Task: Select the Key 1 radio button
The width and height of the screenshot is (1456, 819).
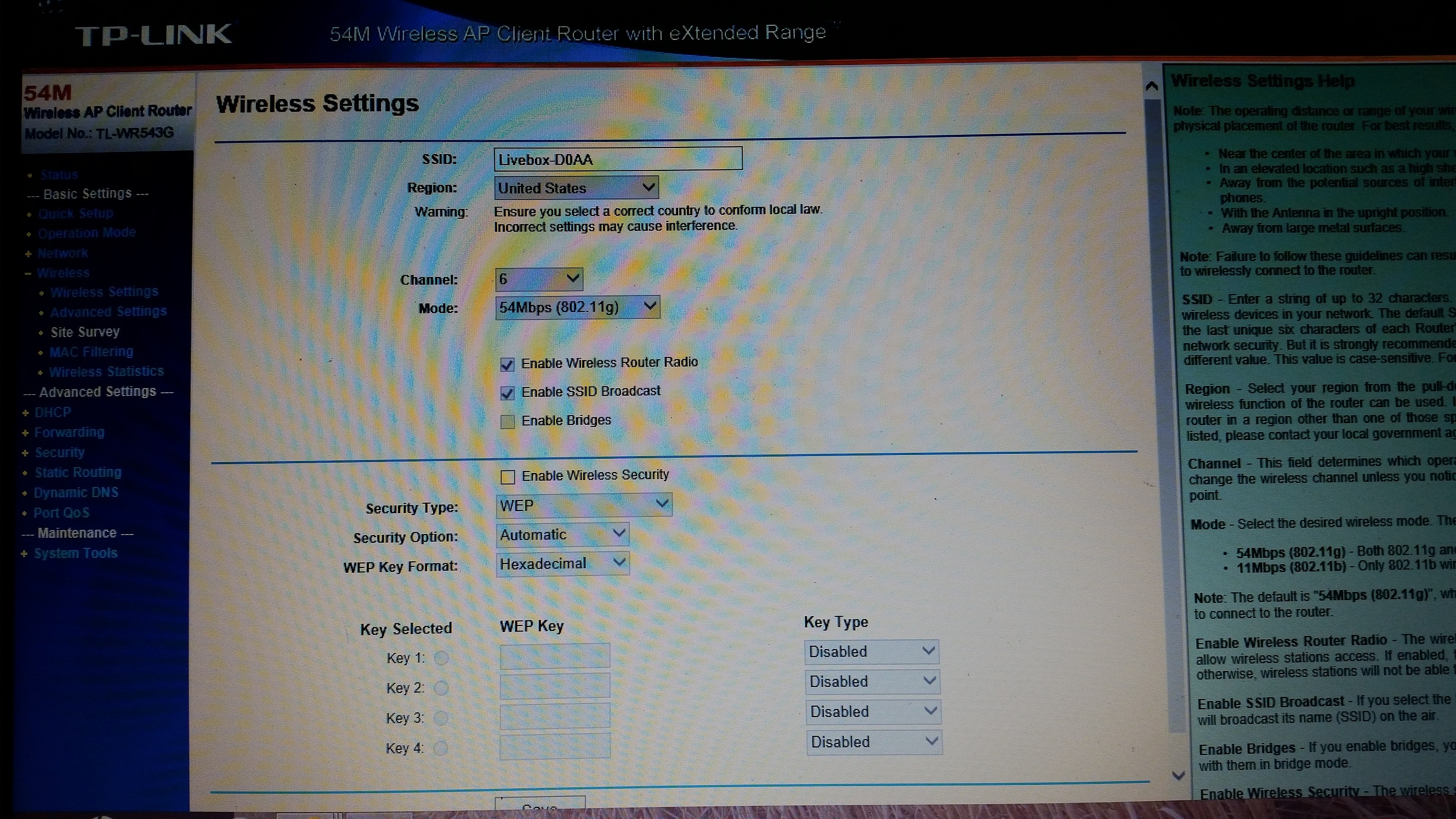Action: coord(441,658)
